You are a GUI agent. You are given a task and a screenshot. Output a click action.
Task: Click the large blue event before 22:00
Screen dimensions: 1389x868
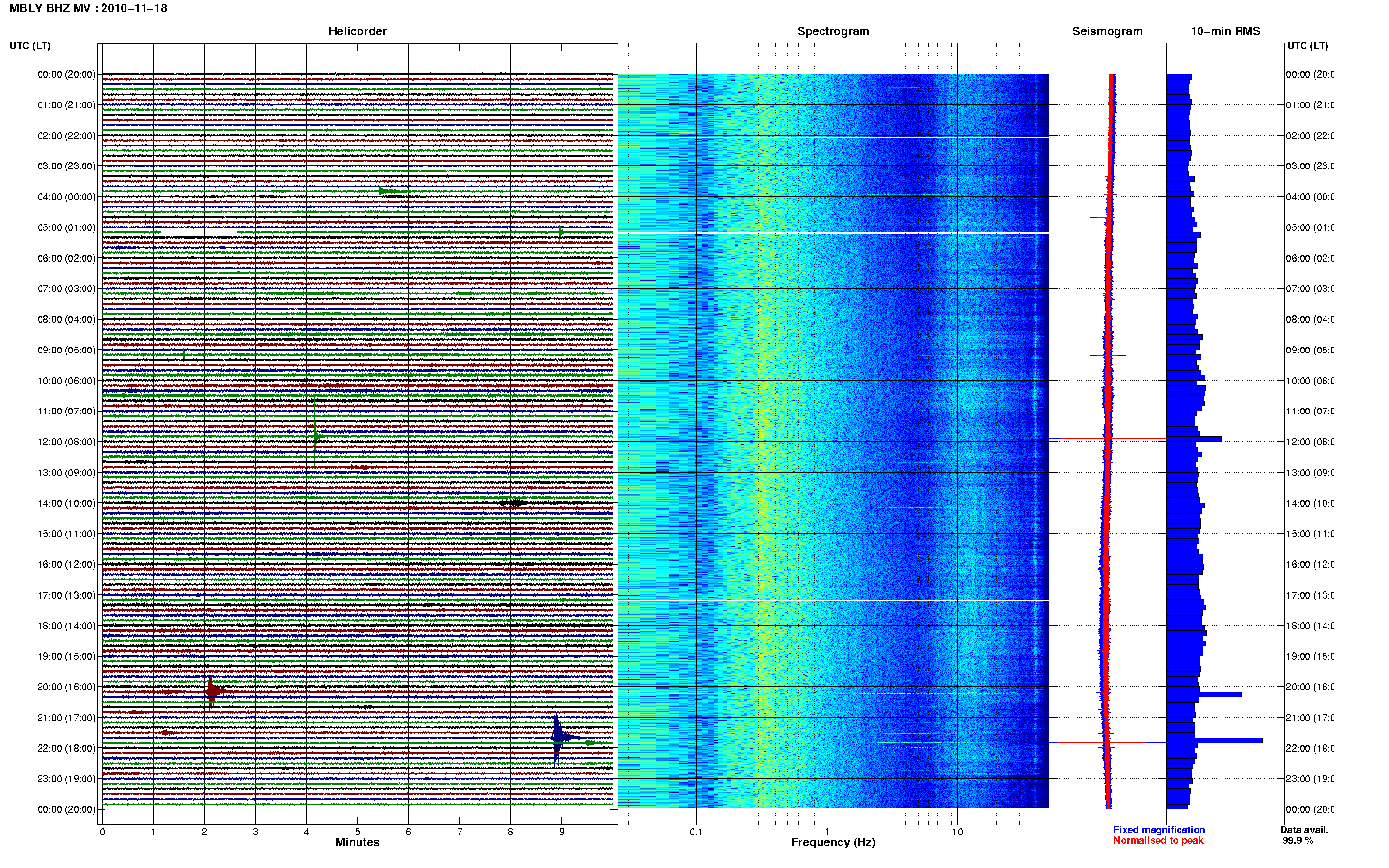(x=558, y=737)
